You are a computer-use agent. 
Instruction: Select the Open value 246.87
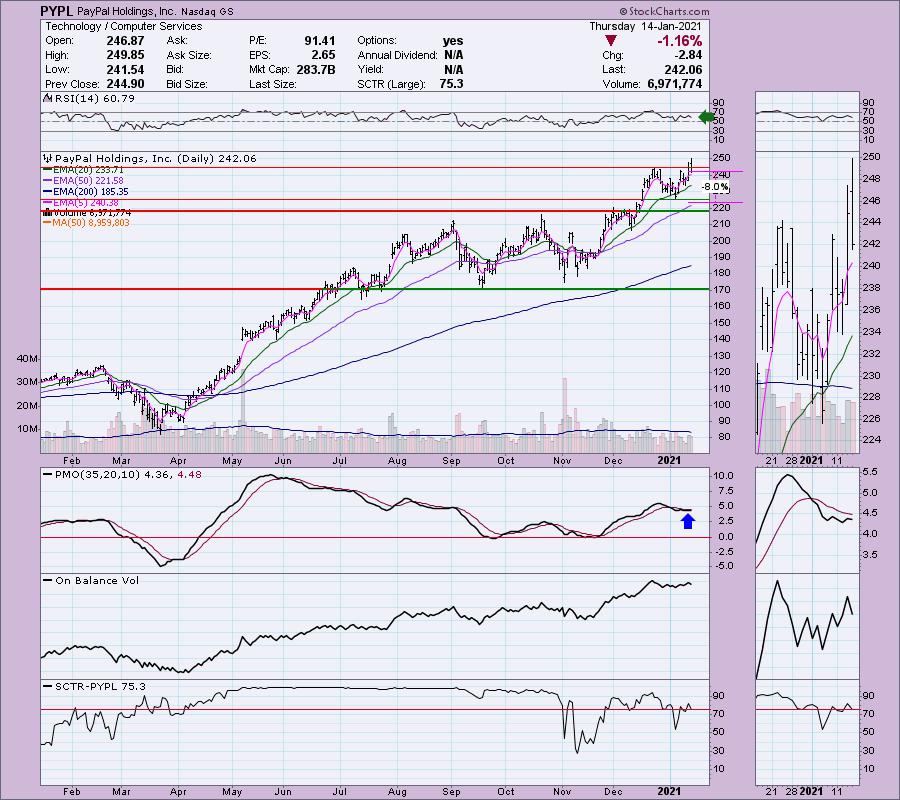pyautogui.click(x=125, y=41)
